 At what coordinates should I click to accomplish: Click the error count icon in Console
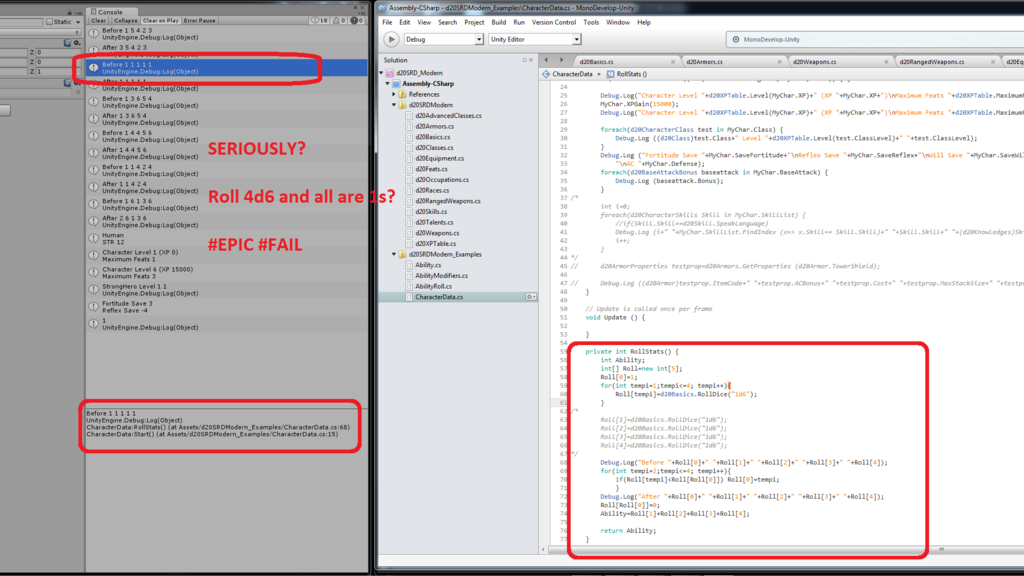[354, 21]
